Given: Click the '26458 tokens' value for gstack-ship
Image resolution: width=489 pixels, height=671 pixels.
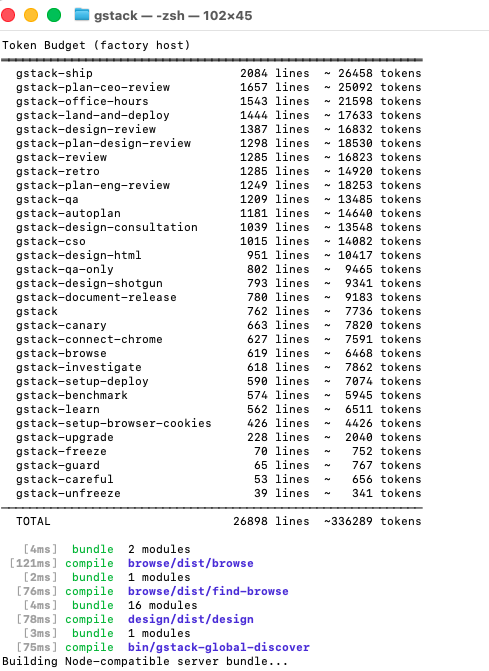Looking at the screenshot, I should click(380, 73).
